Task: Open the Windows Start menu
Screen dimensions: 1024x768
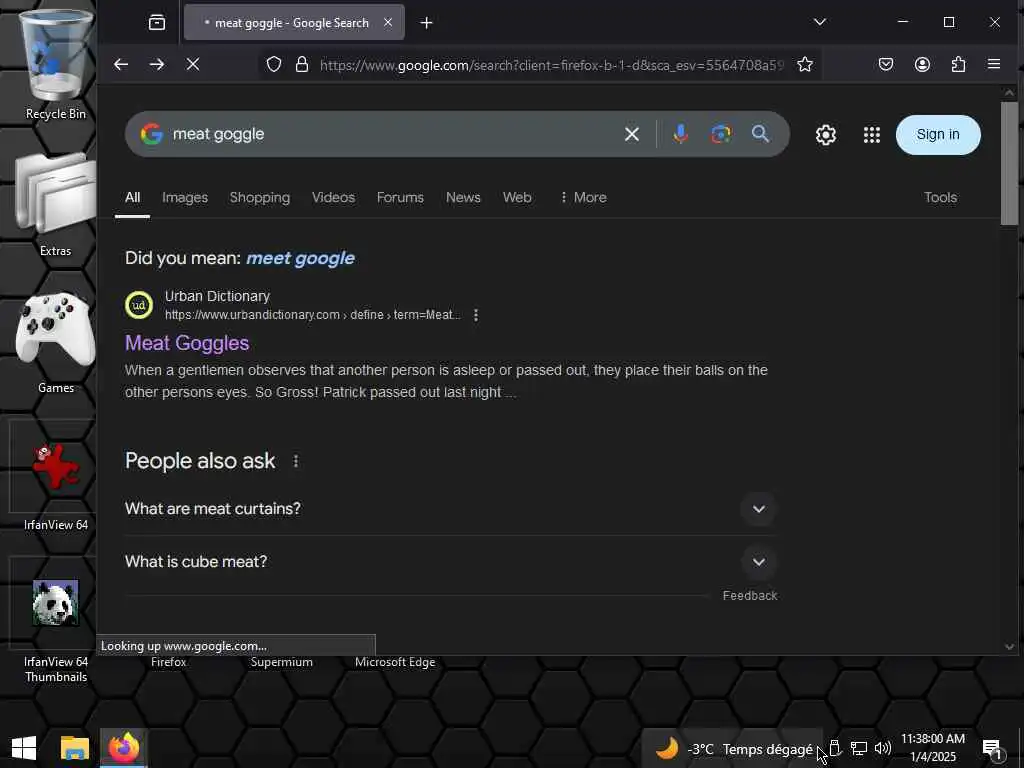Action: [x=24, y=748]
